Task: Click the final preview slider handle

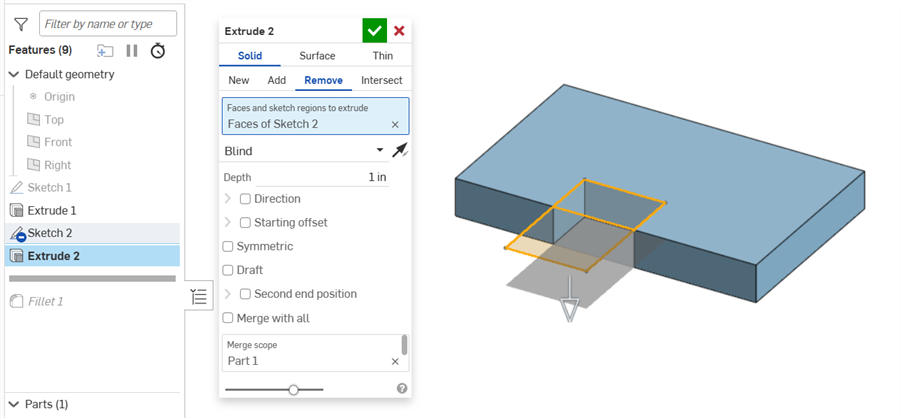Action: coord(293,389)
